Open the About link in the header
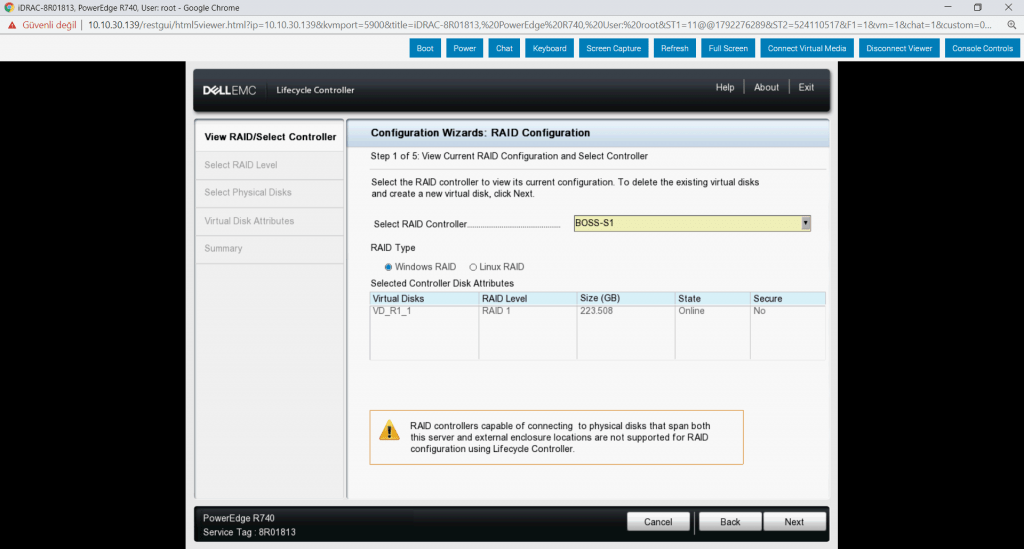Screen dimensions: 1024x549 click(766, 88)
